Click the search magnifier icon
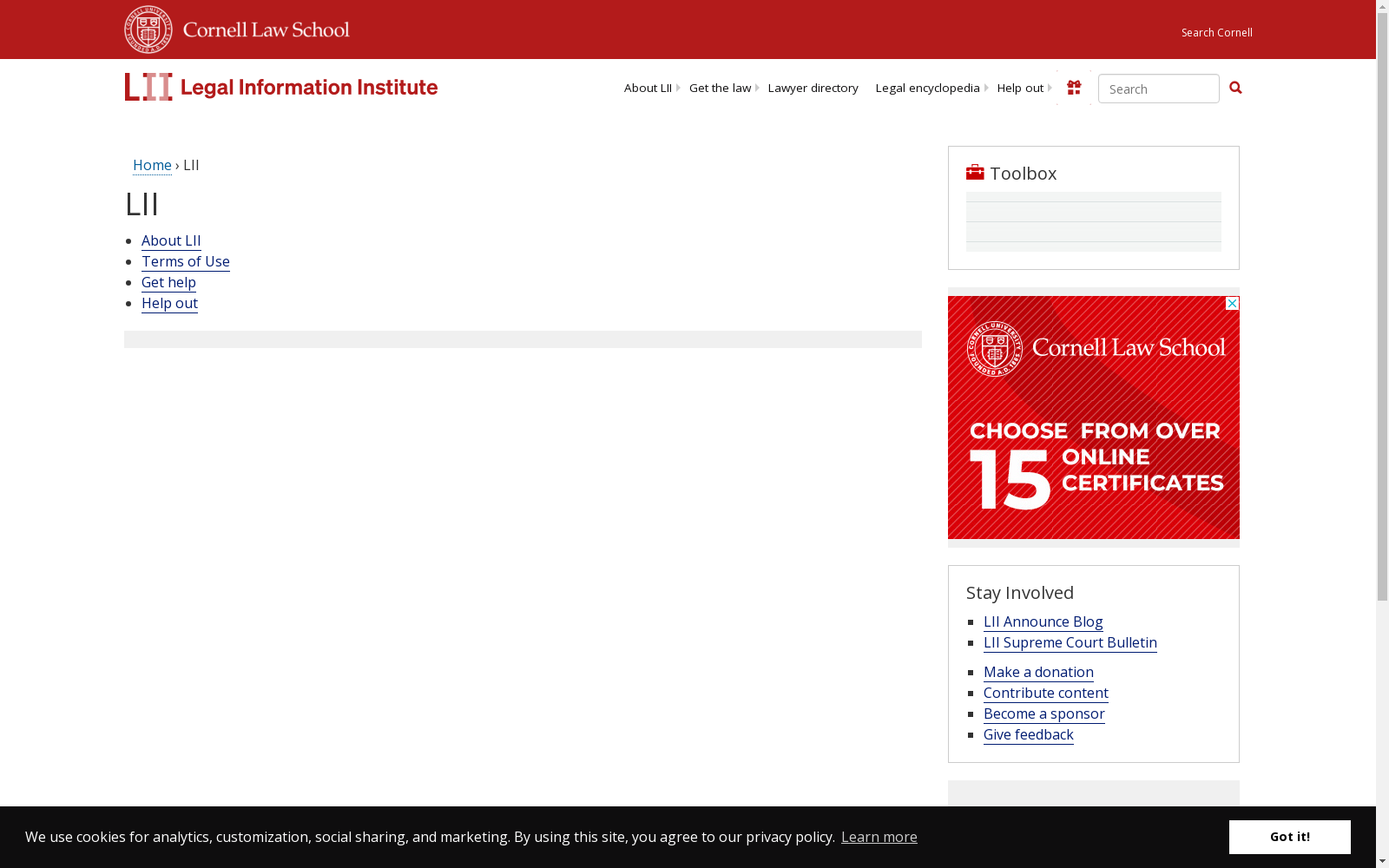This screenshot has height=868, width=1389. 1235,88
